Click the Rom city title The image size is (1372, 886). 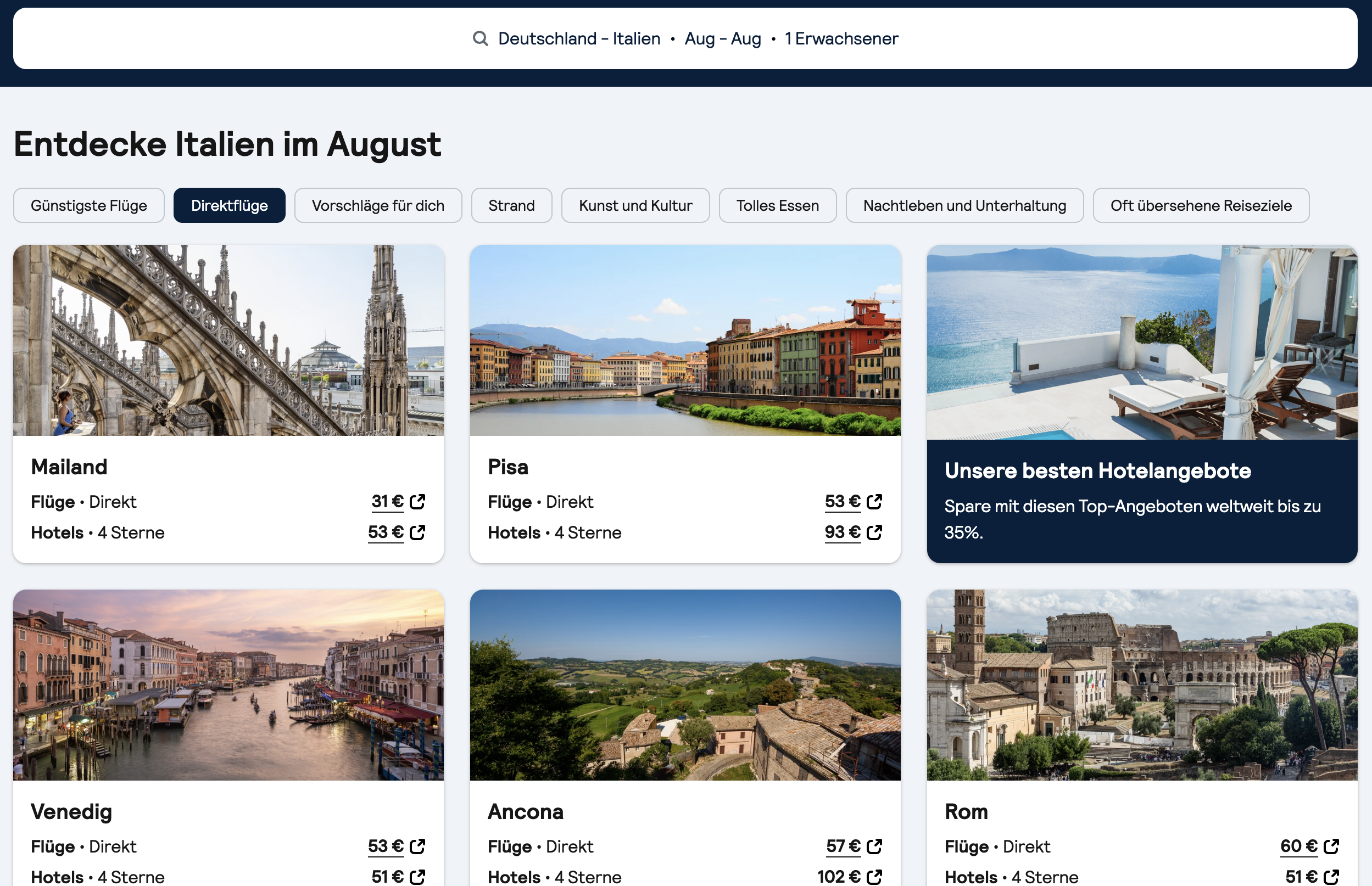(x=966, y=812)
